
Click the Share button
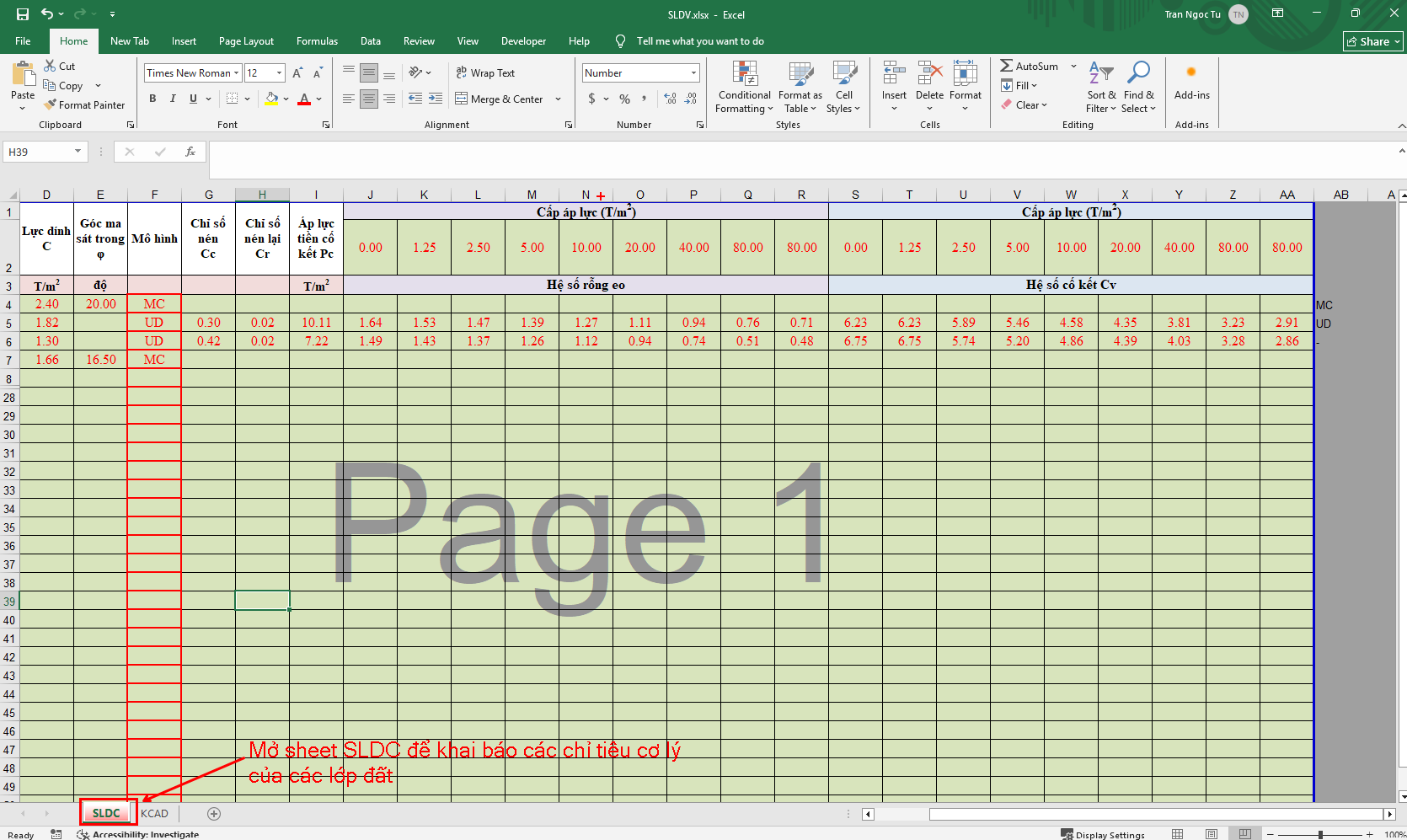[1372, 41]
